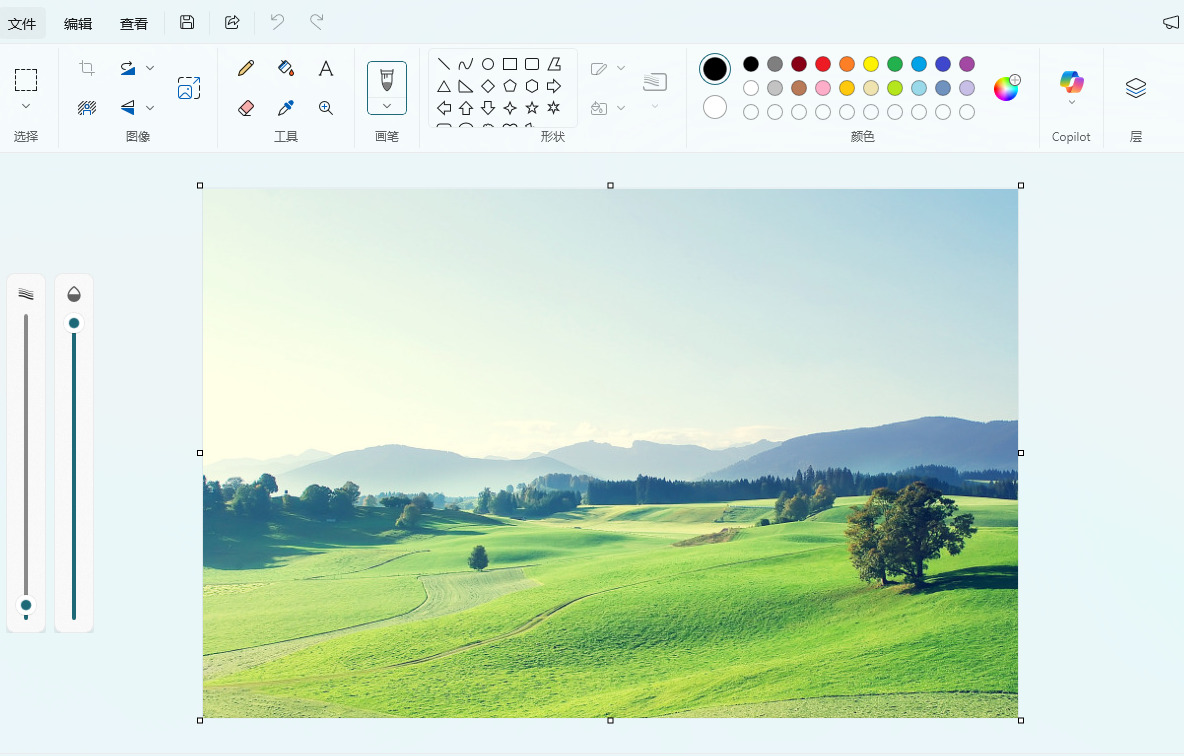Select the black Color 1 swatch
1184x756 pixels.
714,69
